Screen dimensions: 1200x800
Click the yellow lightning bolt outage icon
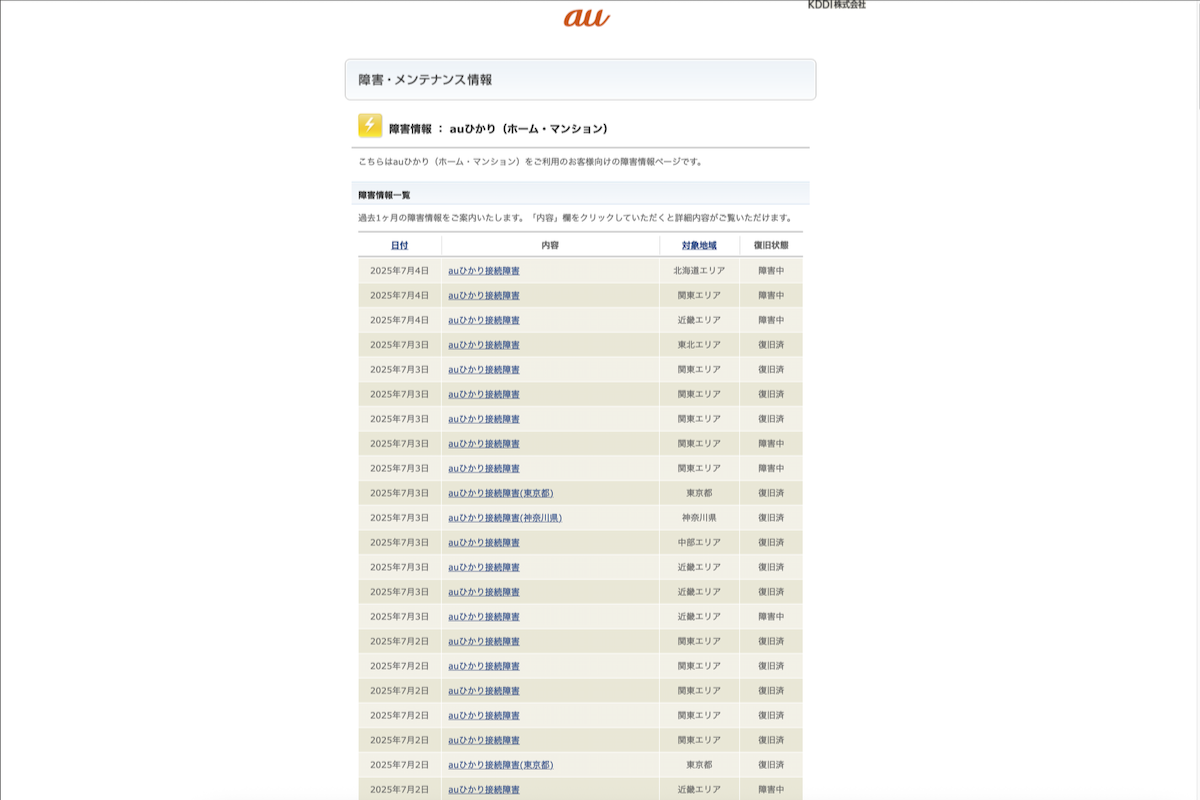(370, 126)
